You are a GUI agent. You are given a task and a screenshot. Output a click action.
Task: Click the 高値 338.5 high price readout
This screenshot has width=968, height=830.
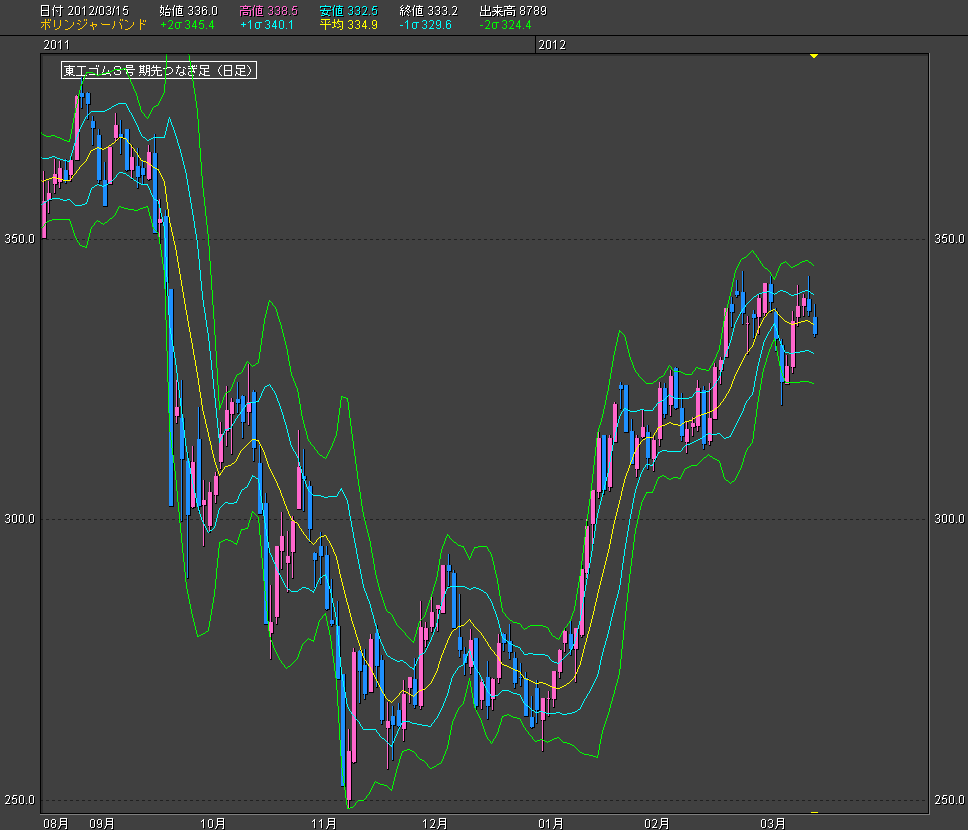pos(268,10)
